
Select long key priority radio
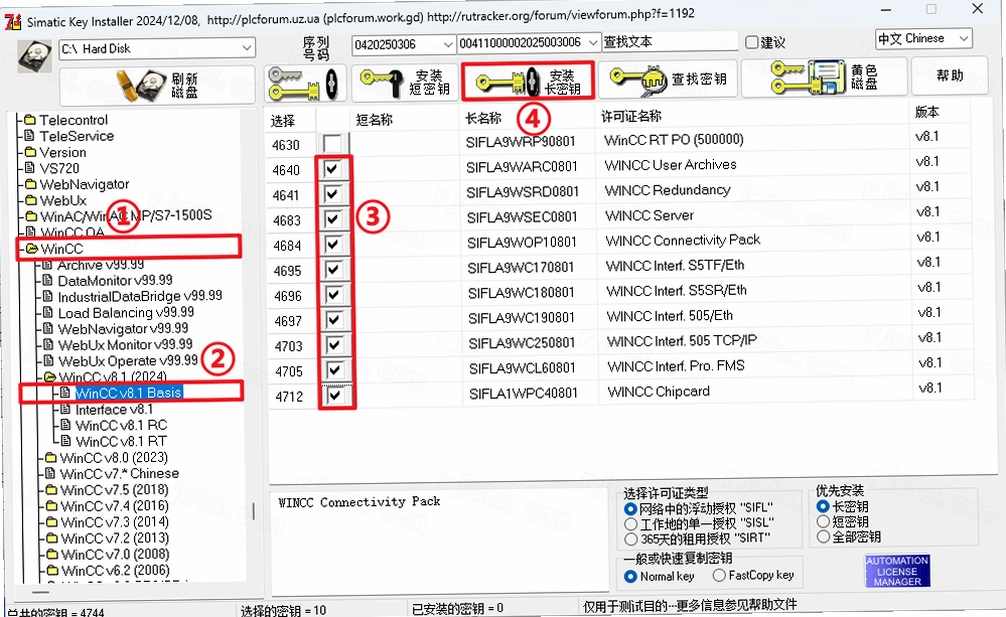tap(823, 507)
